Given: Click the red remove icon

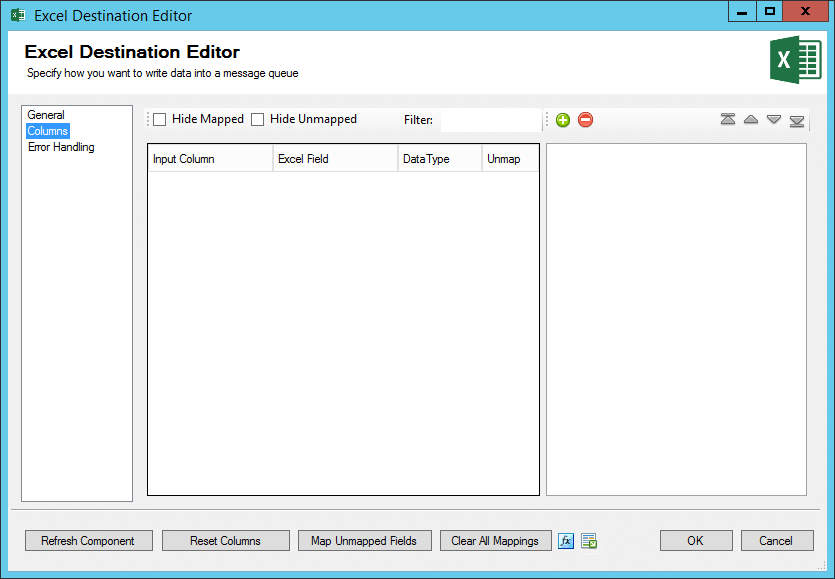Looking at the screenshot, I should (585, 120).
